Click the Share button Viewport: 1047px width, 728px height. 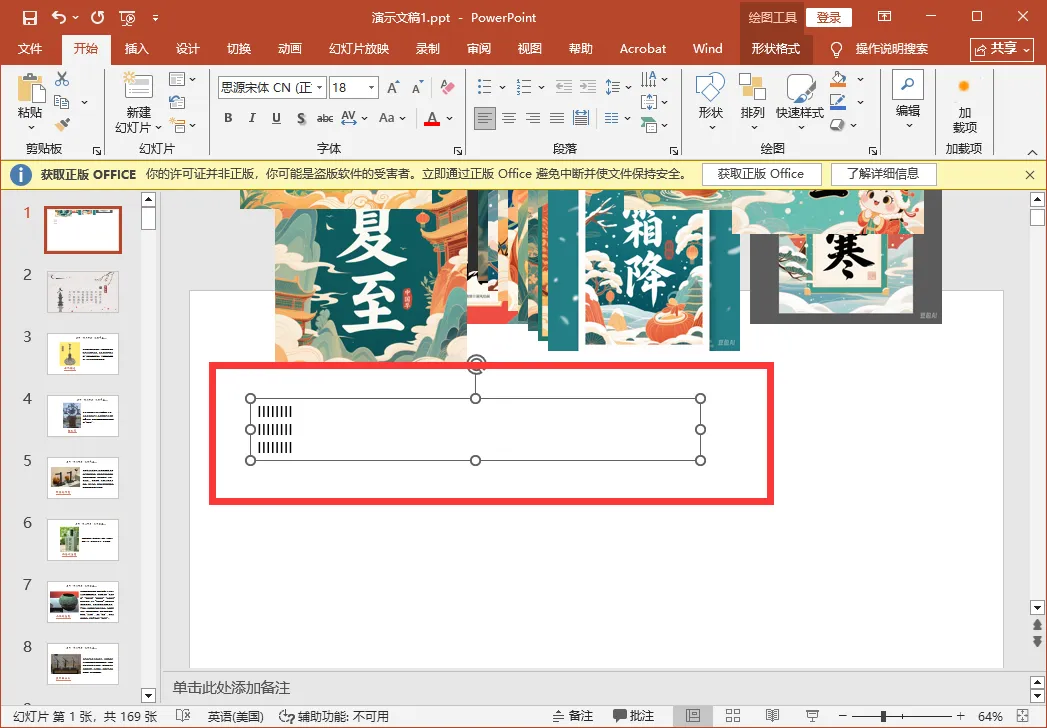(1002, 49)
